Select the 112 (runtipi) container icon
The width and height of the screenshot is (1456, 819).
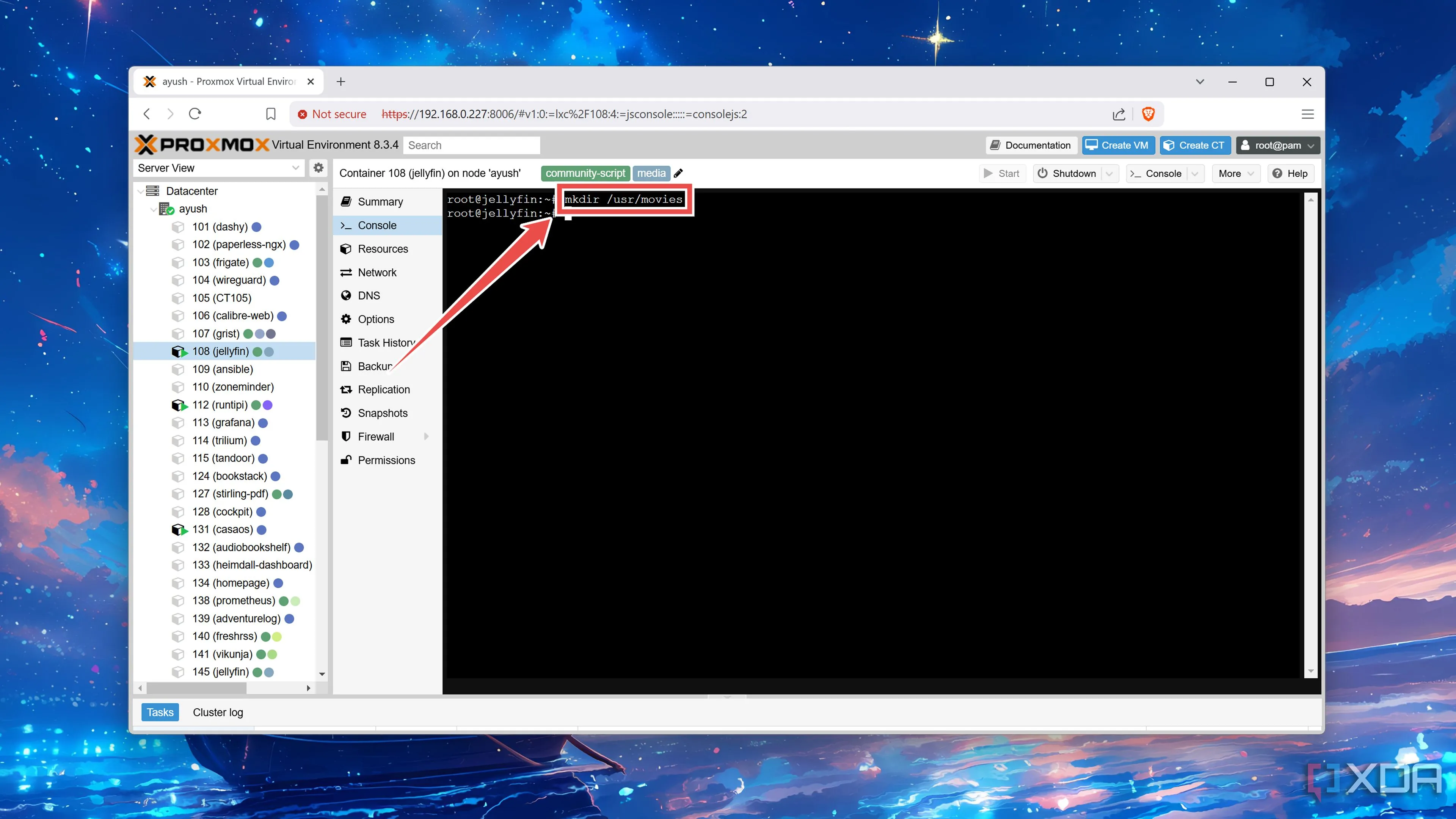179,405
